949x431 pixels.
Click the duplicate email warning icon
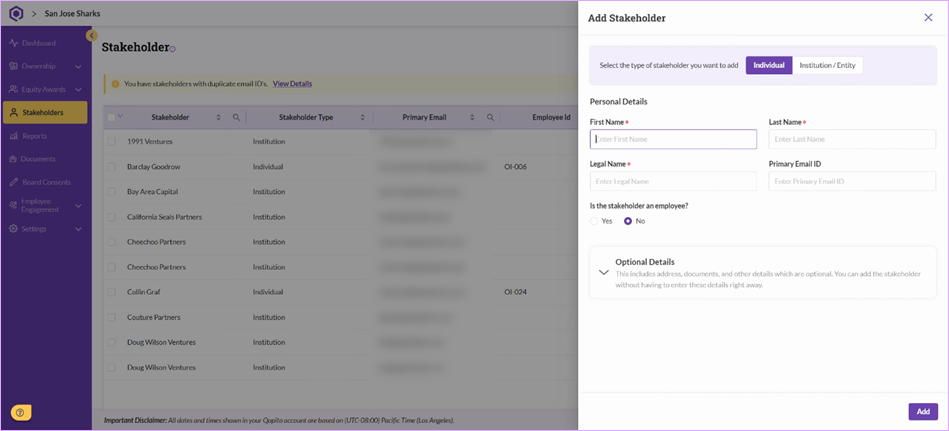click(115, 84)
